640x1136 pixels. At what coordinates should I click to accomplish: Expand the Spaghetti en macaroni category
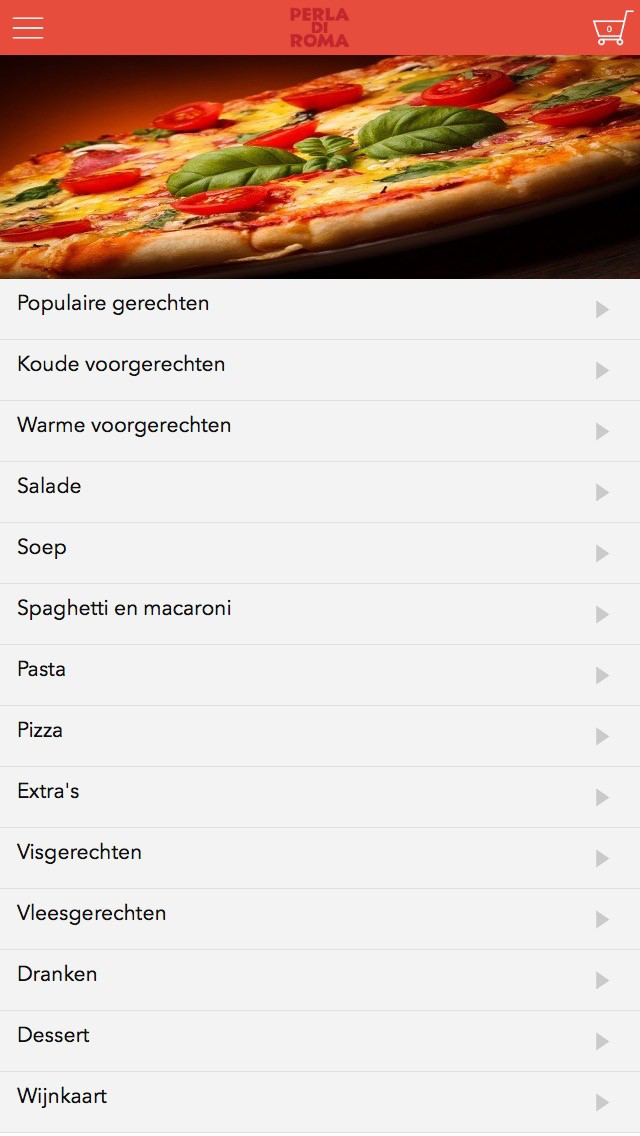[320, 614]
